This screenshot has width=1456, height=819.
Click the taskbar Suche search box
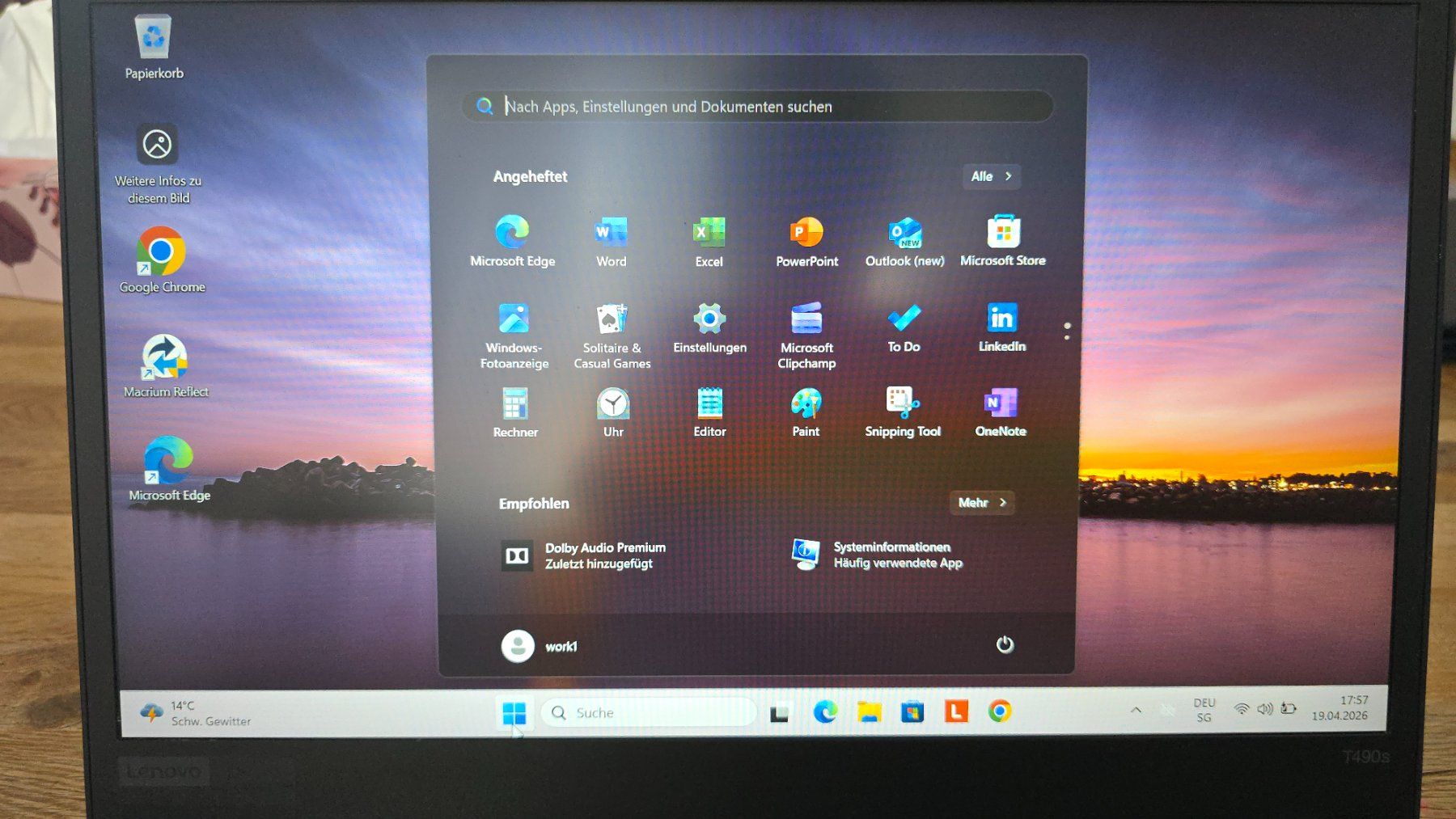click(649, 712)
